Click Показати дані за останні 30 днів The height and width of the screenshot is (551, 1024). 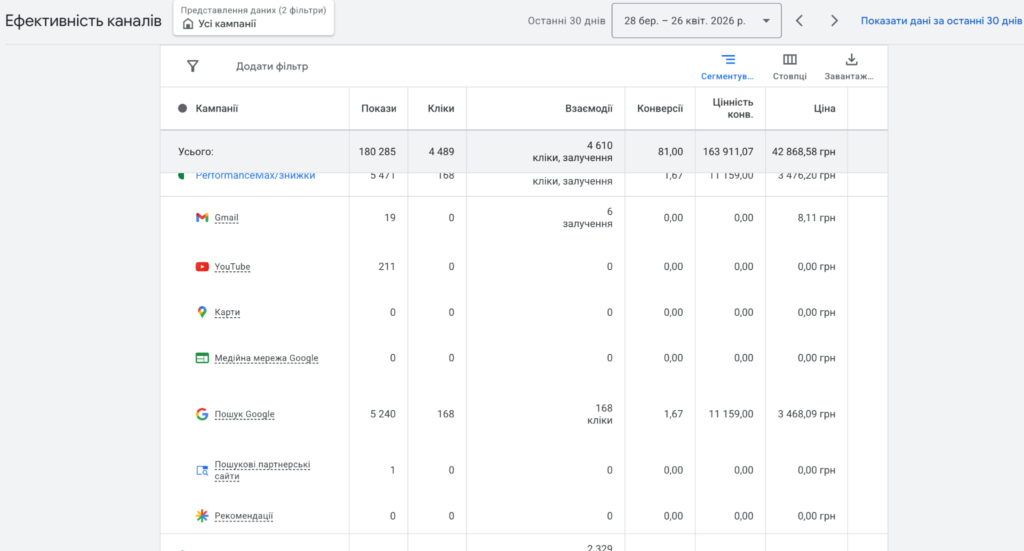pyautogui.click(x=940, y=20)
